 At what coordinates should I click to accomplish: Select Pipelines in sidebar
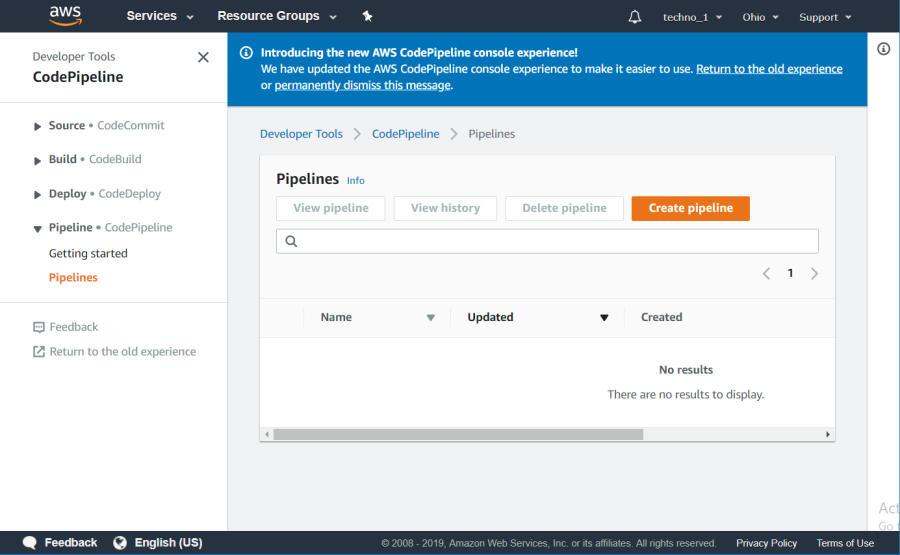pyautogui.click(x=73, y=277)
